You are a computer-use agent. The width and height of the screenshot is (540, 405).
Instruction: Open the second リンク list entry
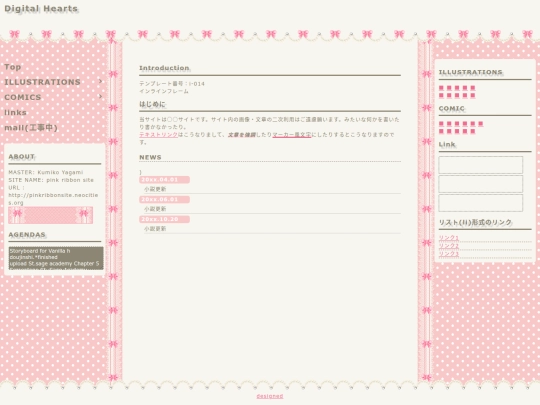(449, 246)
